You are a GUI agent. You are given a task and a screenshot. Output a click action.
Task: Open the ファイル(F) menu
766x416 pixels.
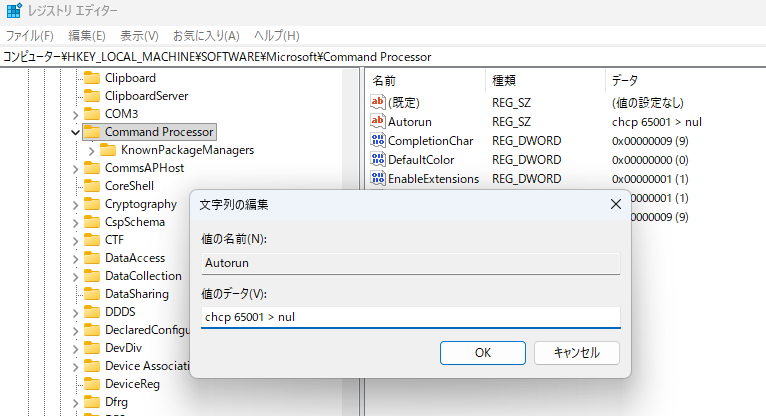tap(30, 35)
